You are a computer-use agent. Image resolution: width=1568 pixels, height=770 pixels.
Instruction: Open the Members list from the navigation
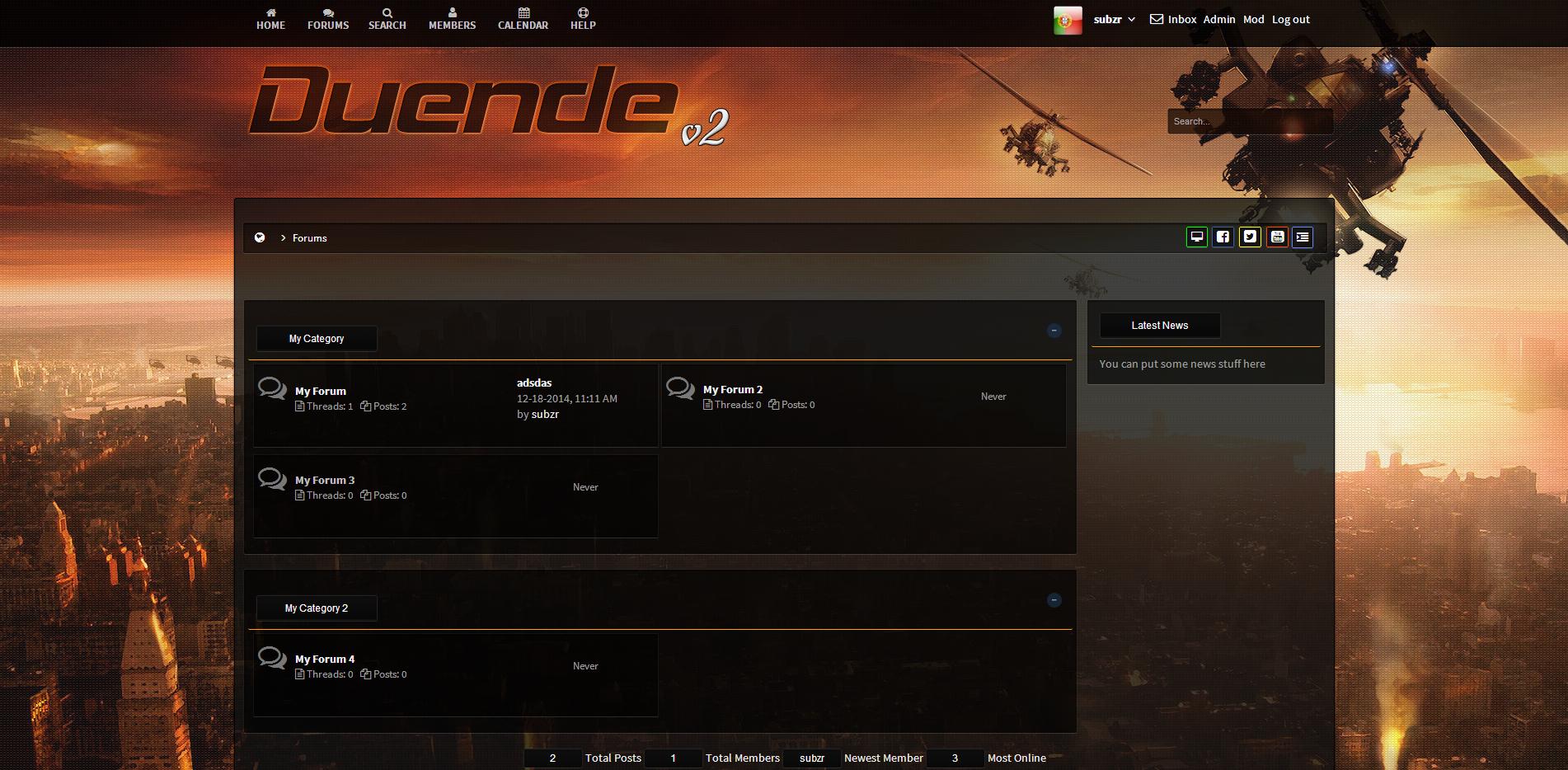452,19
